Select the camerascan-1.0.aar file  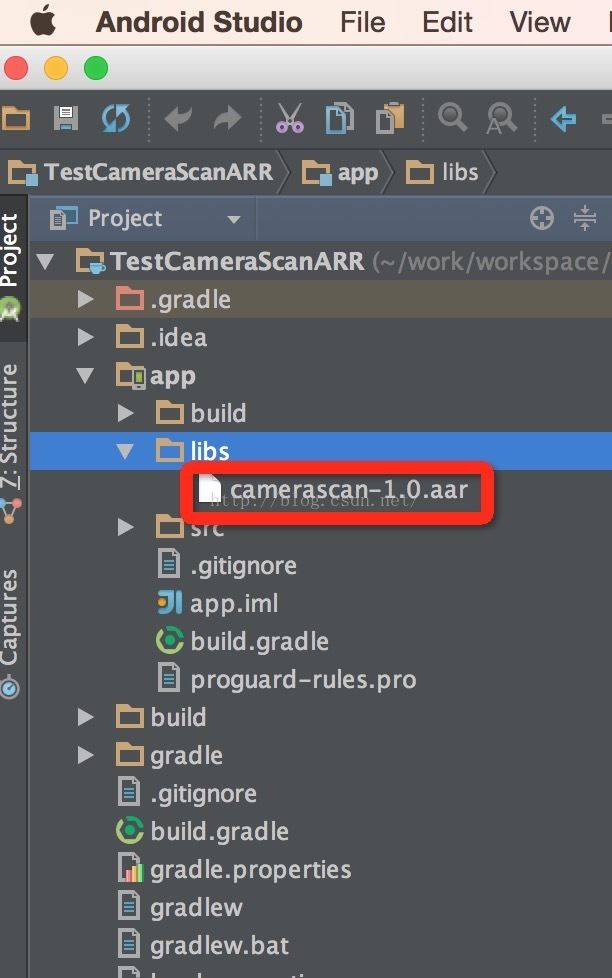coord(348,490)
